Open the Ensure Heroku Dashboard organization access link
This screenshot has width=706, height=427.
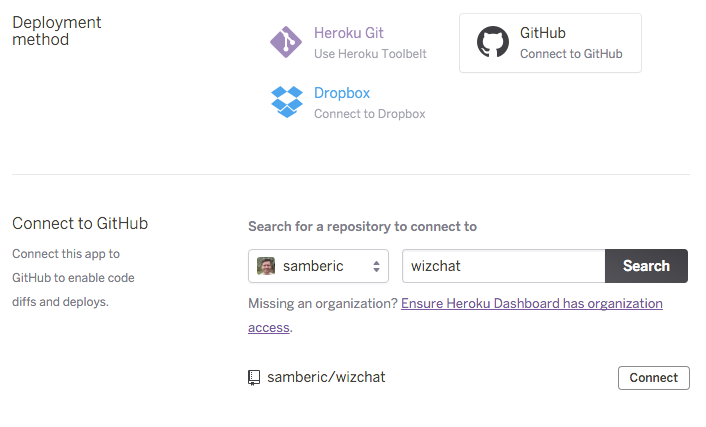531,303
